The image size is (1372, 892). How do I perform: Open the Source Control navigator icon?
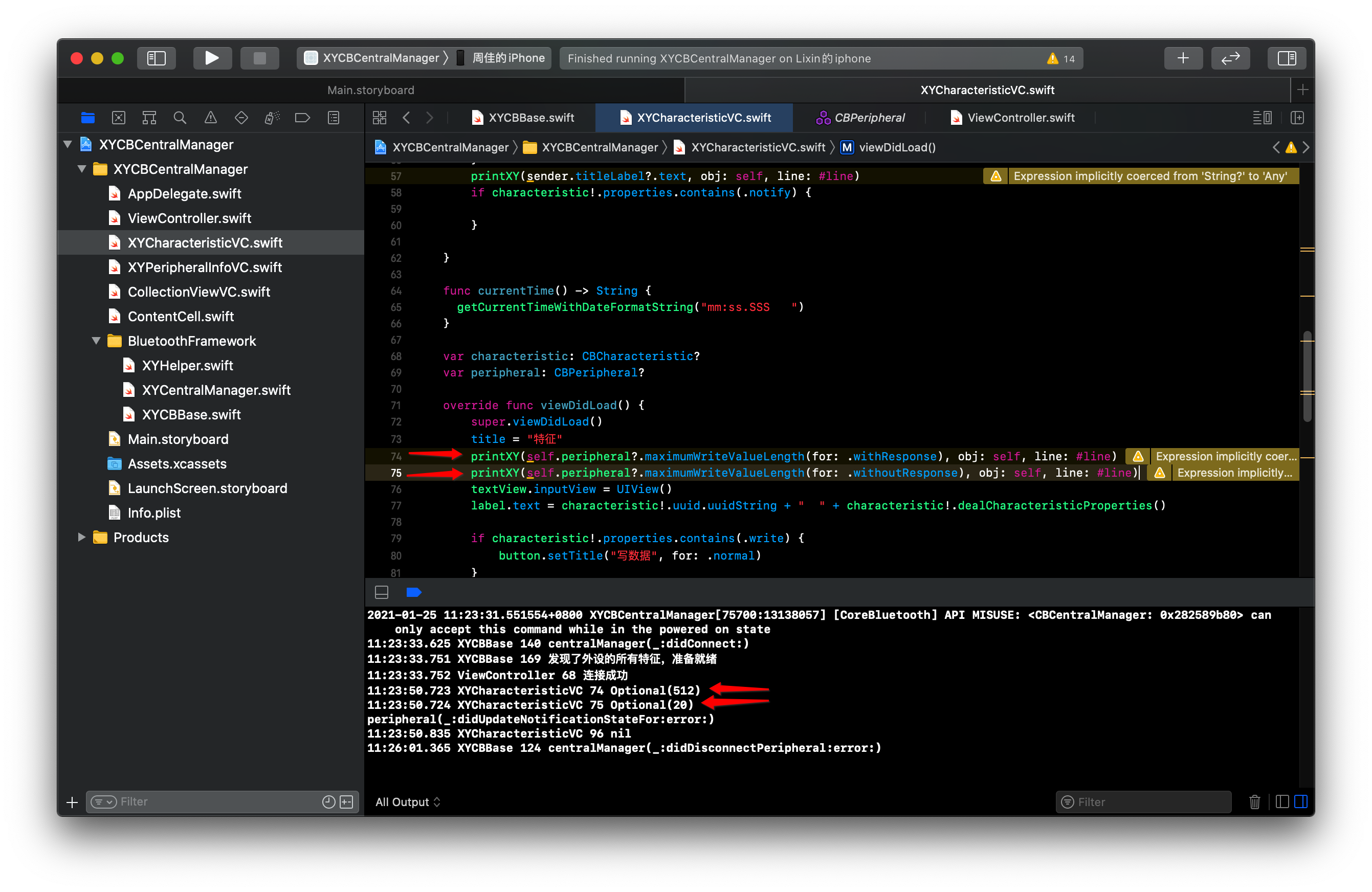[119, 118]
